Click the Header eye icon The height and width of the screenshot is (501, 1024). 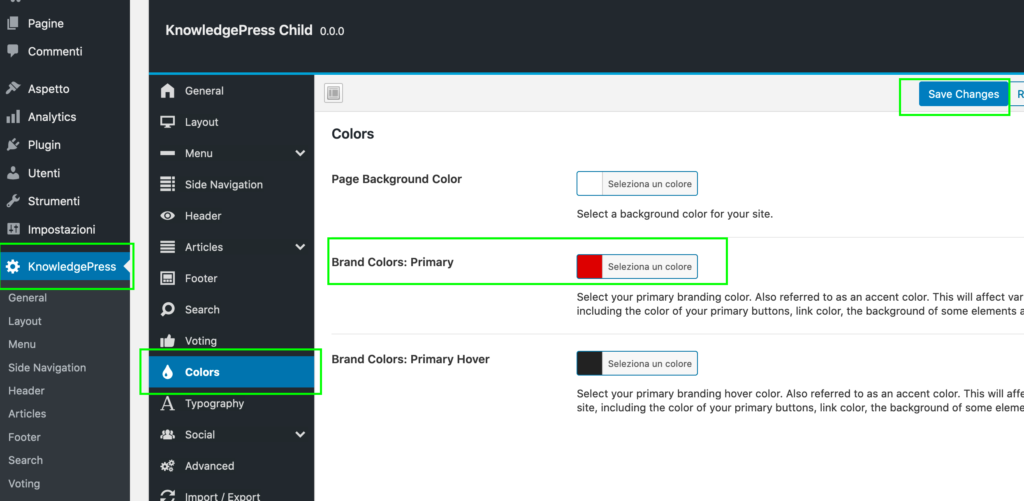(x=168, y=216)
